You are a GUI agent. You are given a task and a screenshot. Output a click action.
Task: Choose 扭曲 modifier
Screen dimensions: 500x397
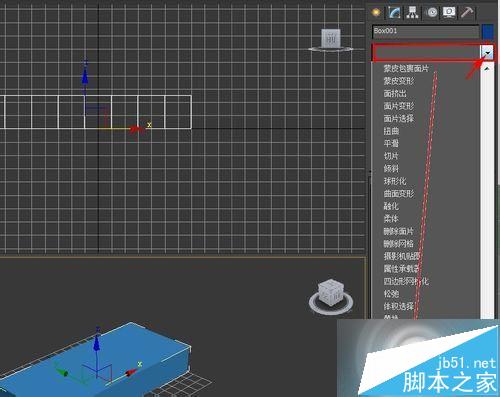[391, 131]
